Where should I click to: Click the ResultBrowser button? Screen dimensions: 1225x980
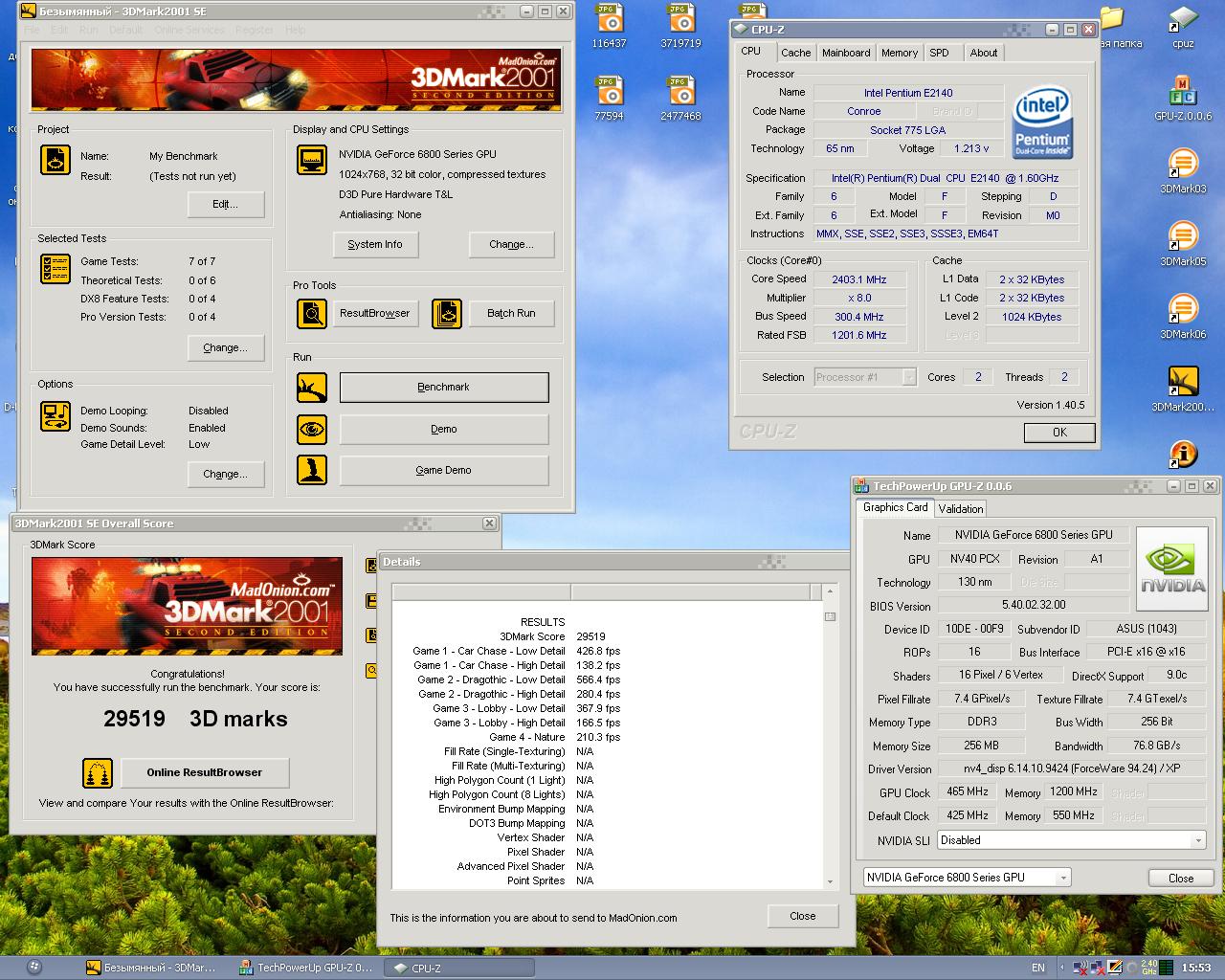(x=375, y=313)
